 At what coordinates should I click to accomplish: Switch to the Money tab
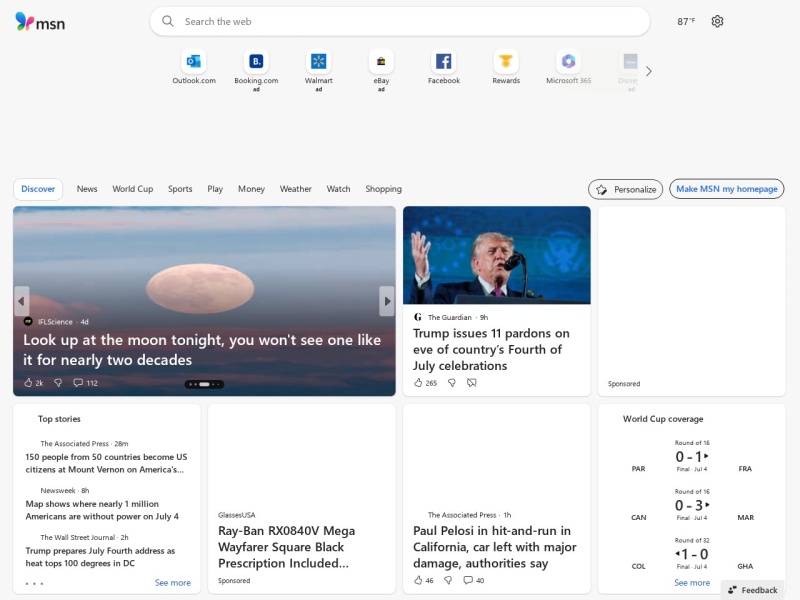pos(251,189)
